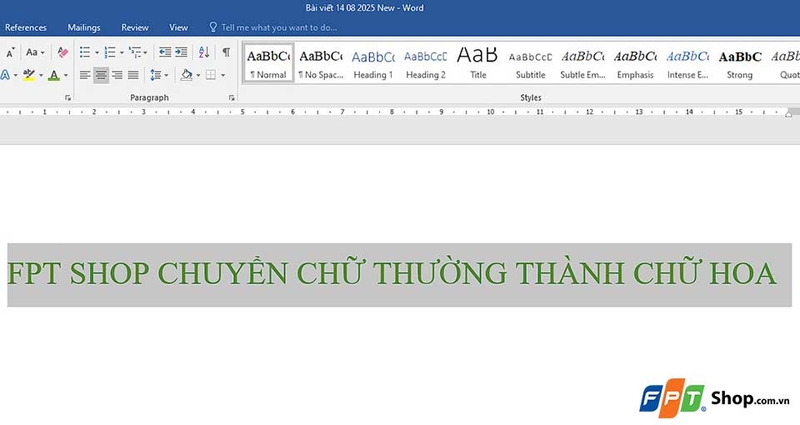Click the Tell me lightbulb icon
This screenshot has height=425, width=800.
pyautogui.click(x=213, y=27)
